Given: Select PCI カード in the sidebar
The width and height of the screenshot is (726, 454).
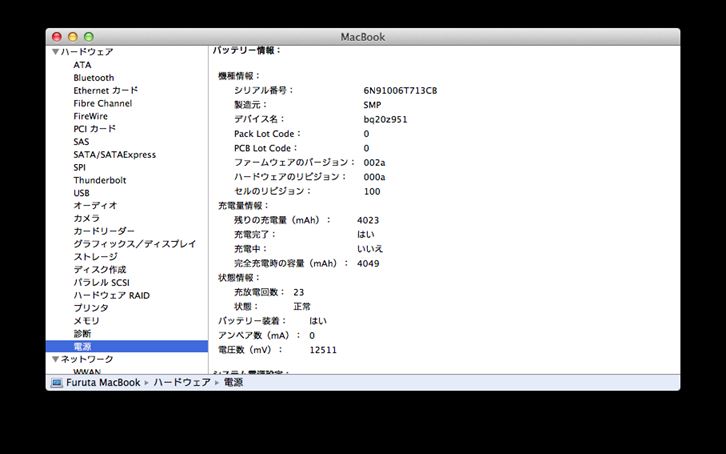Looking at the screenshot, I should coord(94,129).
